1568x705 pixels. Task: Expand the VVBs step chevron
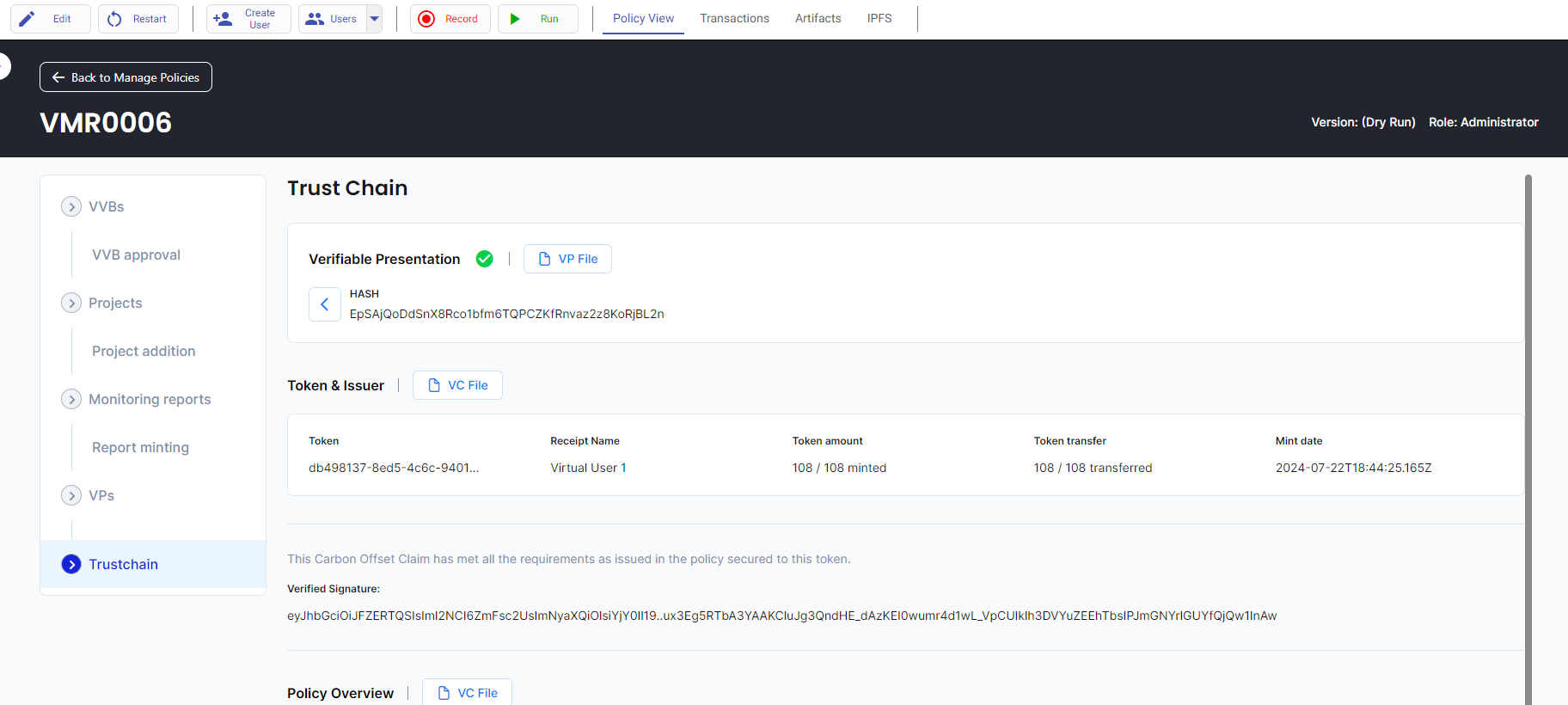click(x=71, y=206)
